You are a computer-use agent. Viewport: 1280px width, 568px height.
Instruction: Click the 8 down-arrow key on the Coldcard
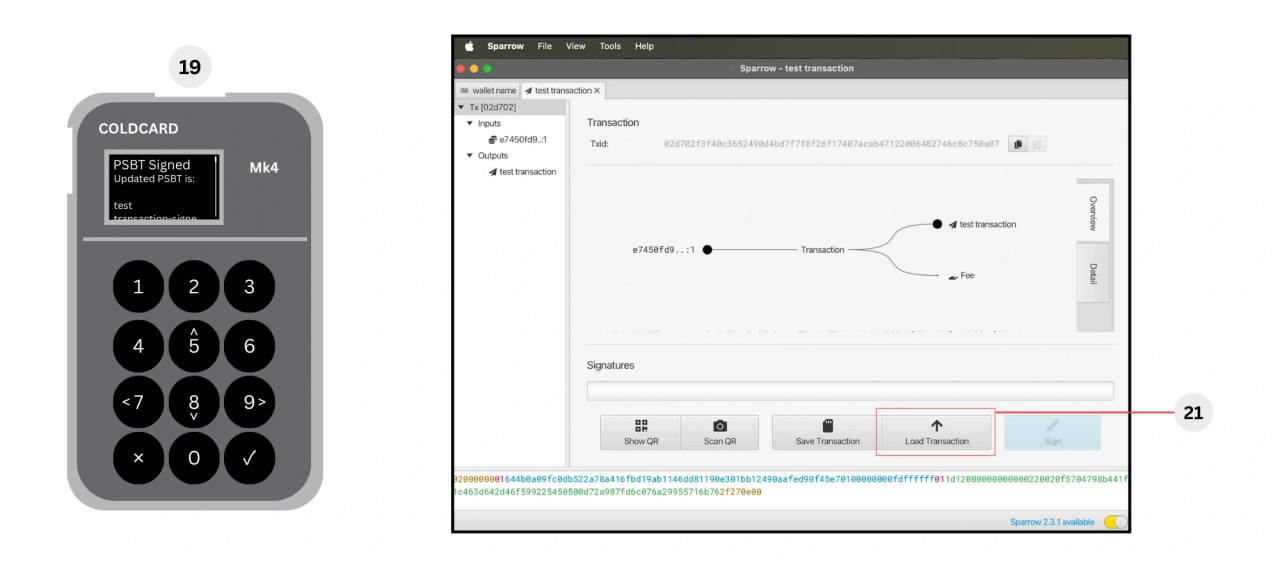pos(194,402)
